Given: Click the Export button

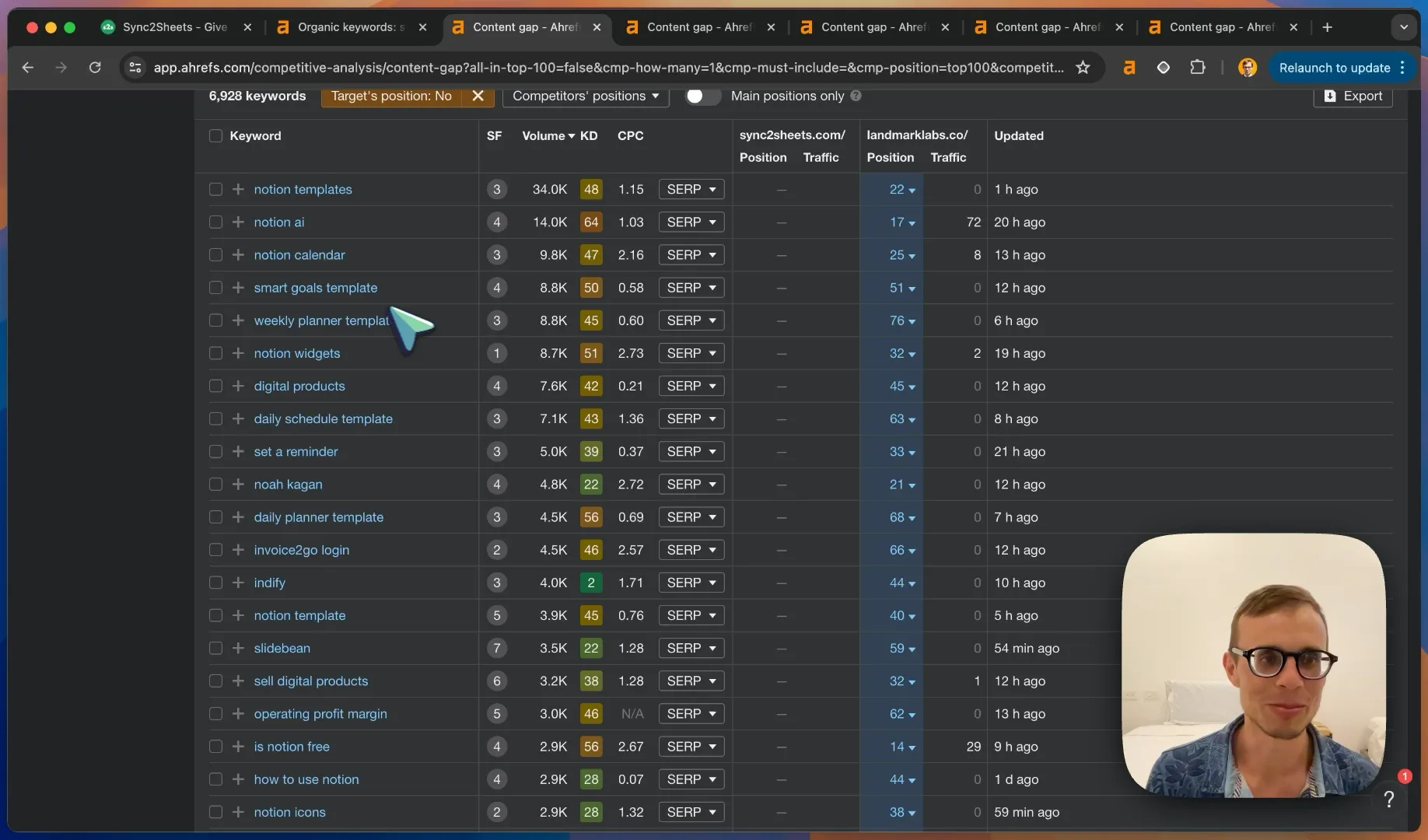Looking at the screenshot, I should coord(1353,96).
